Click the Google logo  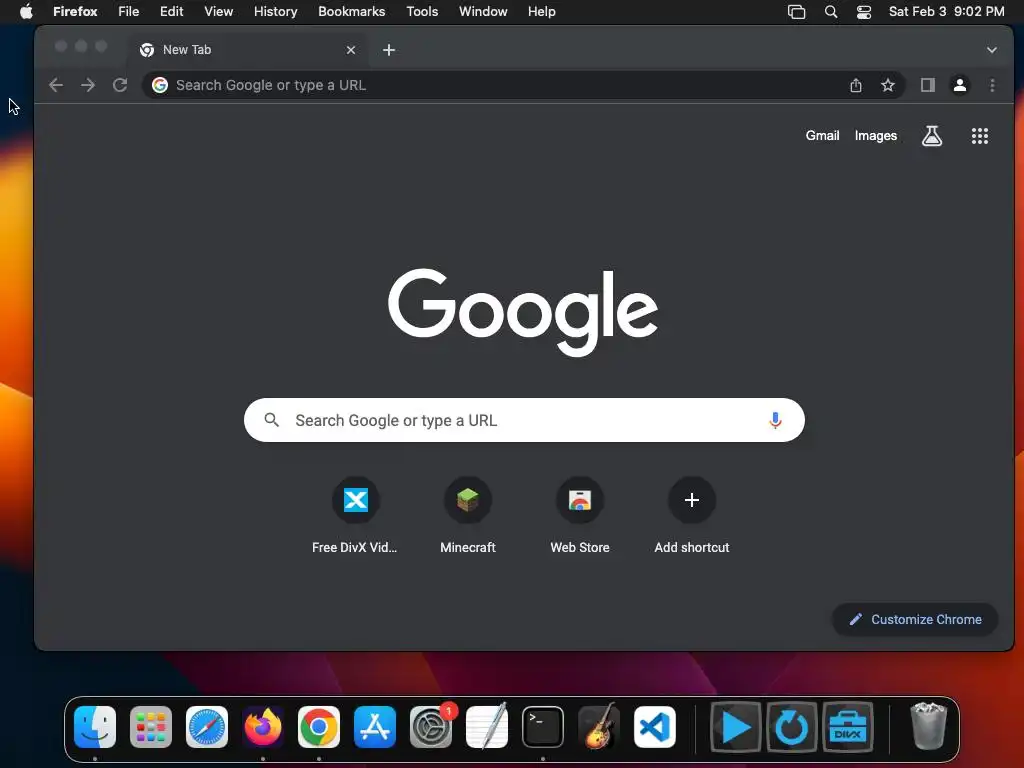click(523, 312)
